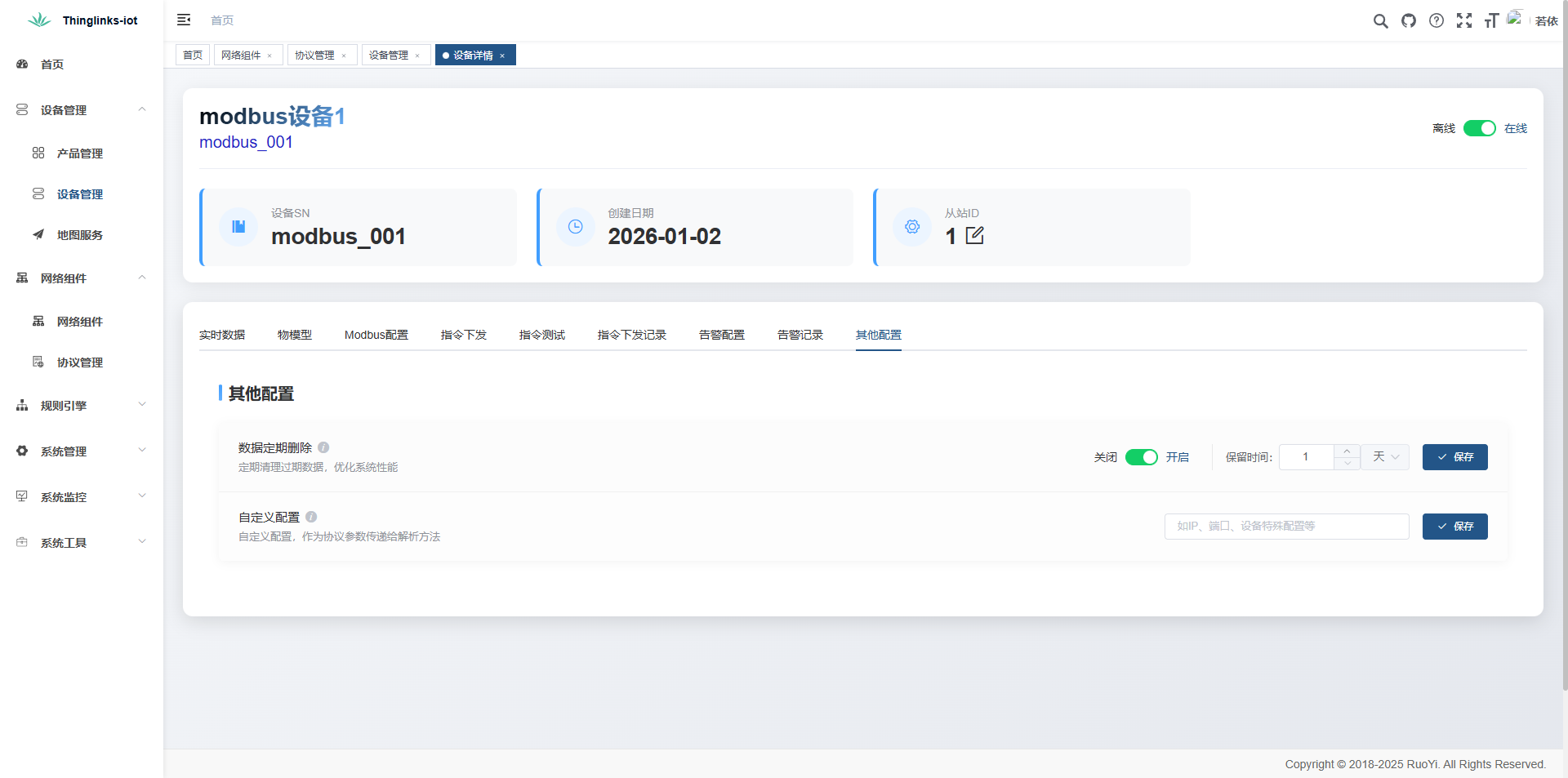
Task: Increase 保留时间 with the up stepper
Action: coord(1347,451)
